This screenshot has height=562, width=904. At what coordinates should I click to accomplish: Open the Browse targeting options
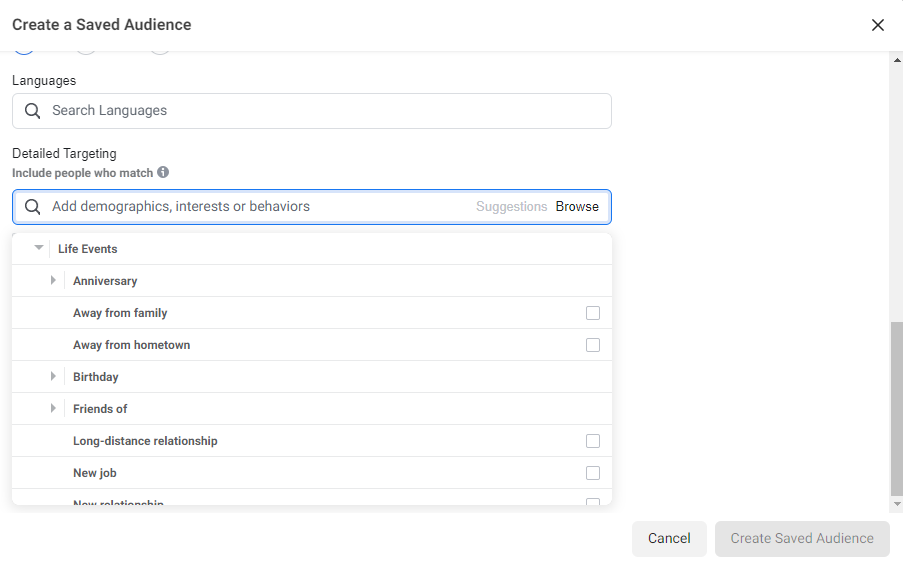pos(577,207)
